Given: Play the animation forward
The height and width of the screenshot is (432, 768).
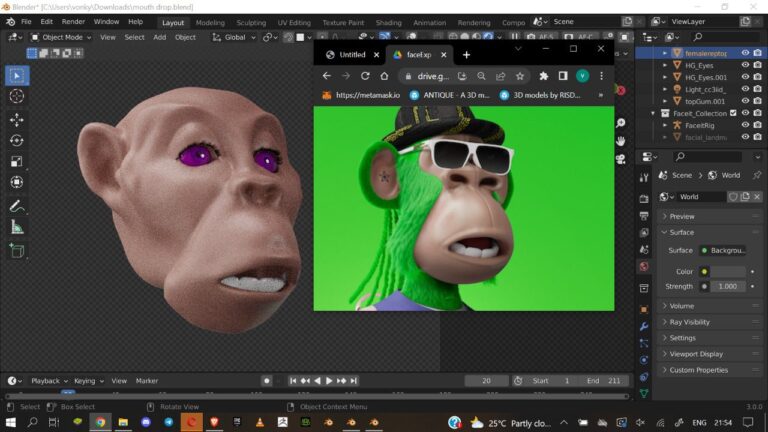Looking at the screenshot, I should [329, 381].
